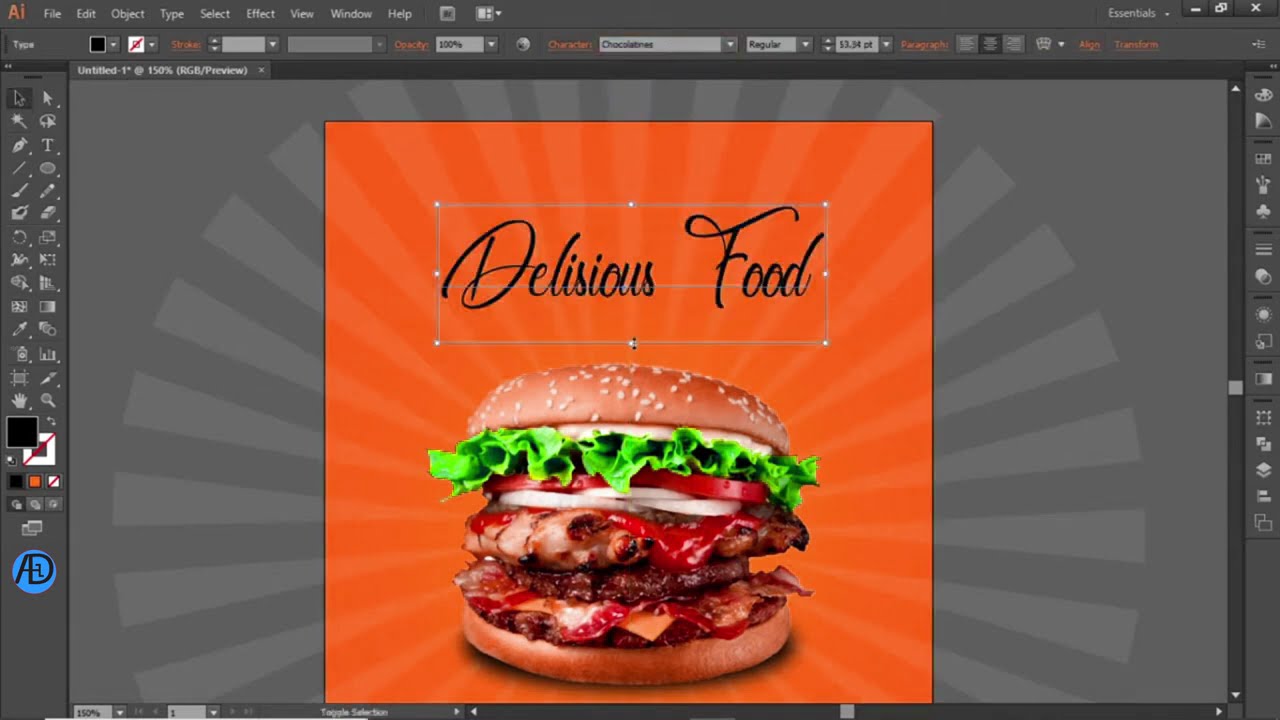Select the Selection tool (black arrow)

point(19,98)
